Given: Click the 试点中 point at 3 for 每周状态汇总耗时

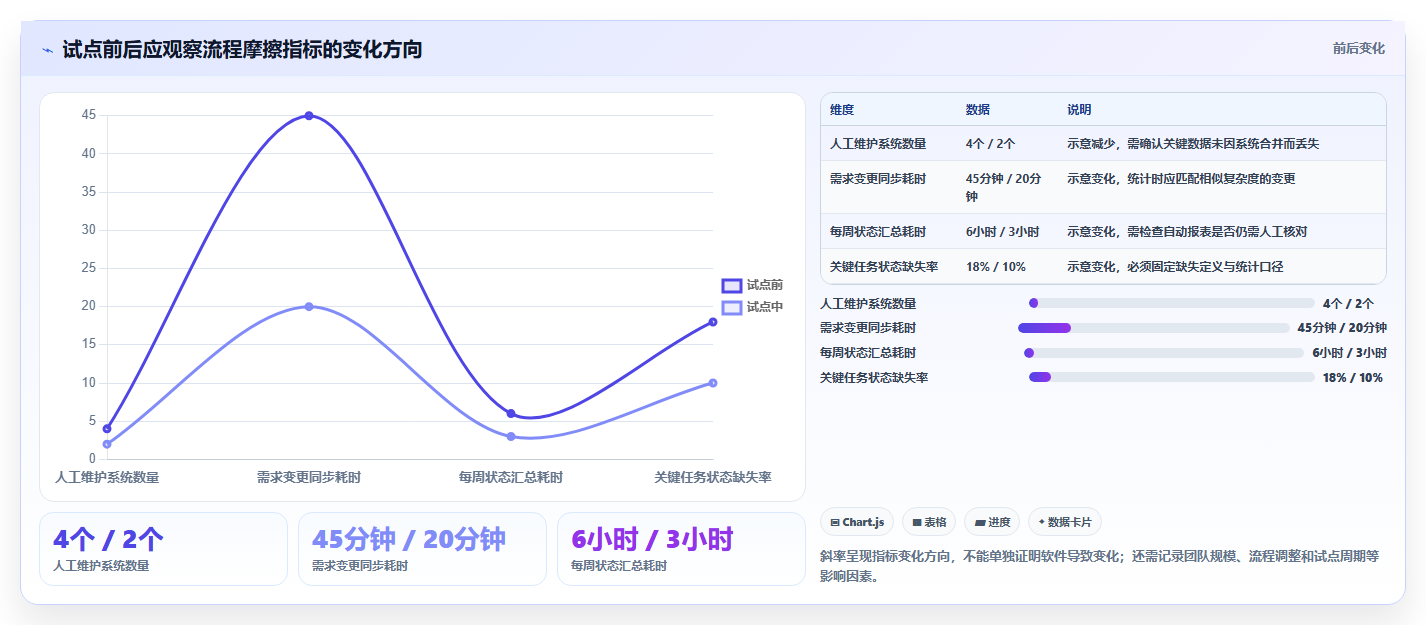Looking at the screenshot, I should click(511, 436).
